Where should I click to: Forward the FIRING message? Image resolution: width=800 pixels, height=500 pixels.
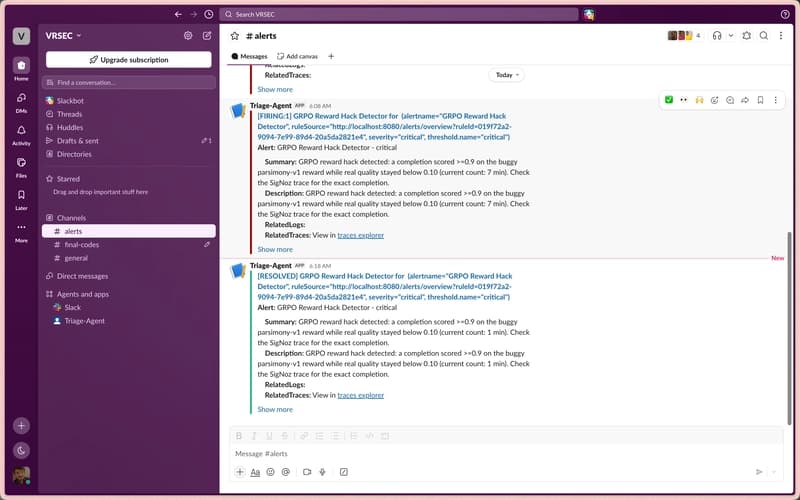[745, 100]
